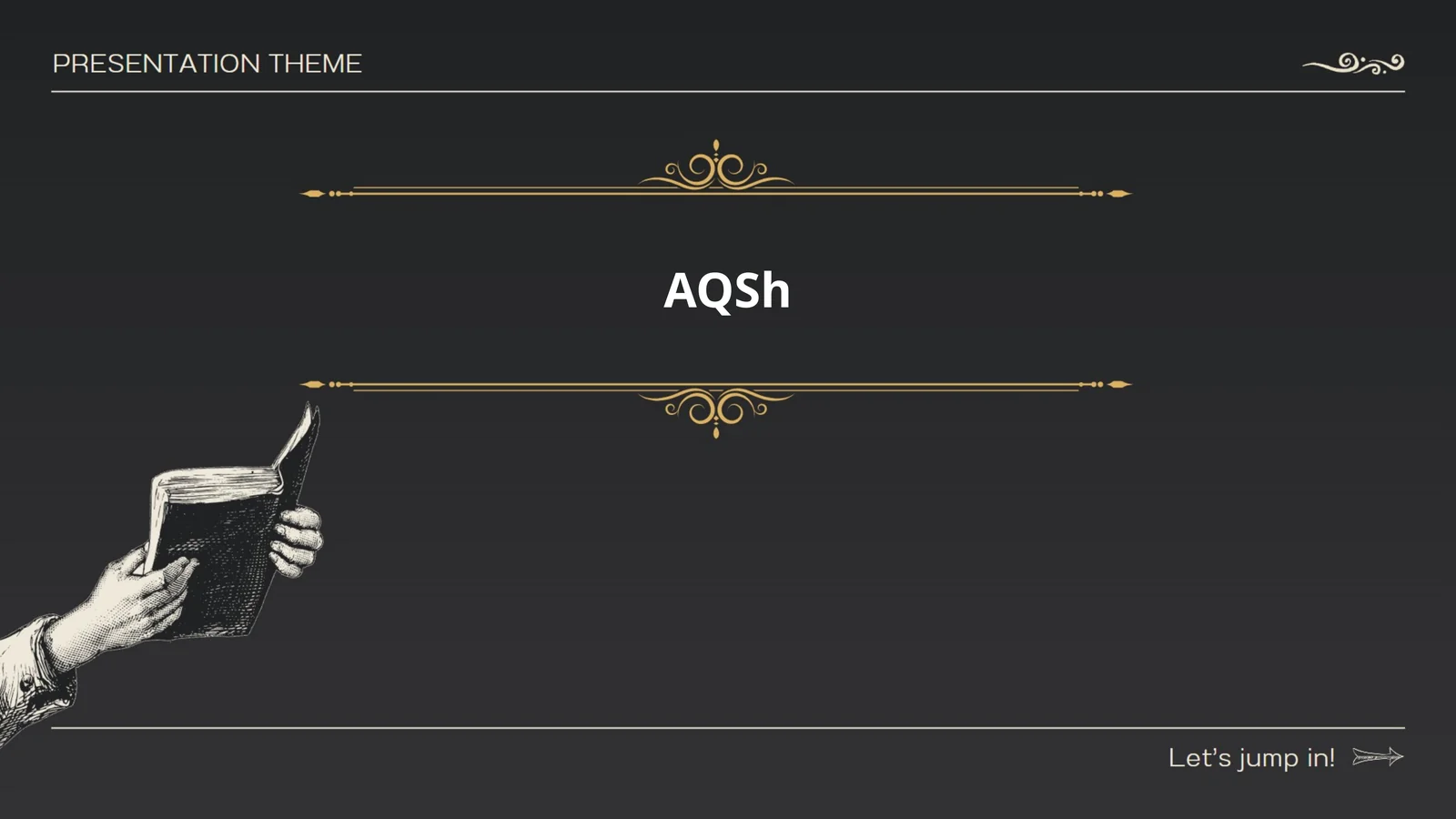Click the arrow icon beside Let's jump in!

tap(1378, 756)
